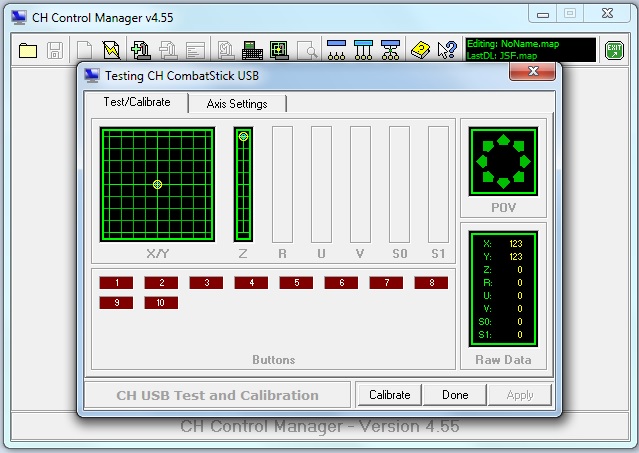
Task: Click the Calibrate button
Action: 390,395
